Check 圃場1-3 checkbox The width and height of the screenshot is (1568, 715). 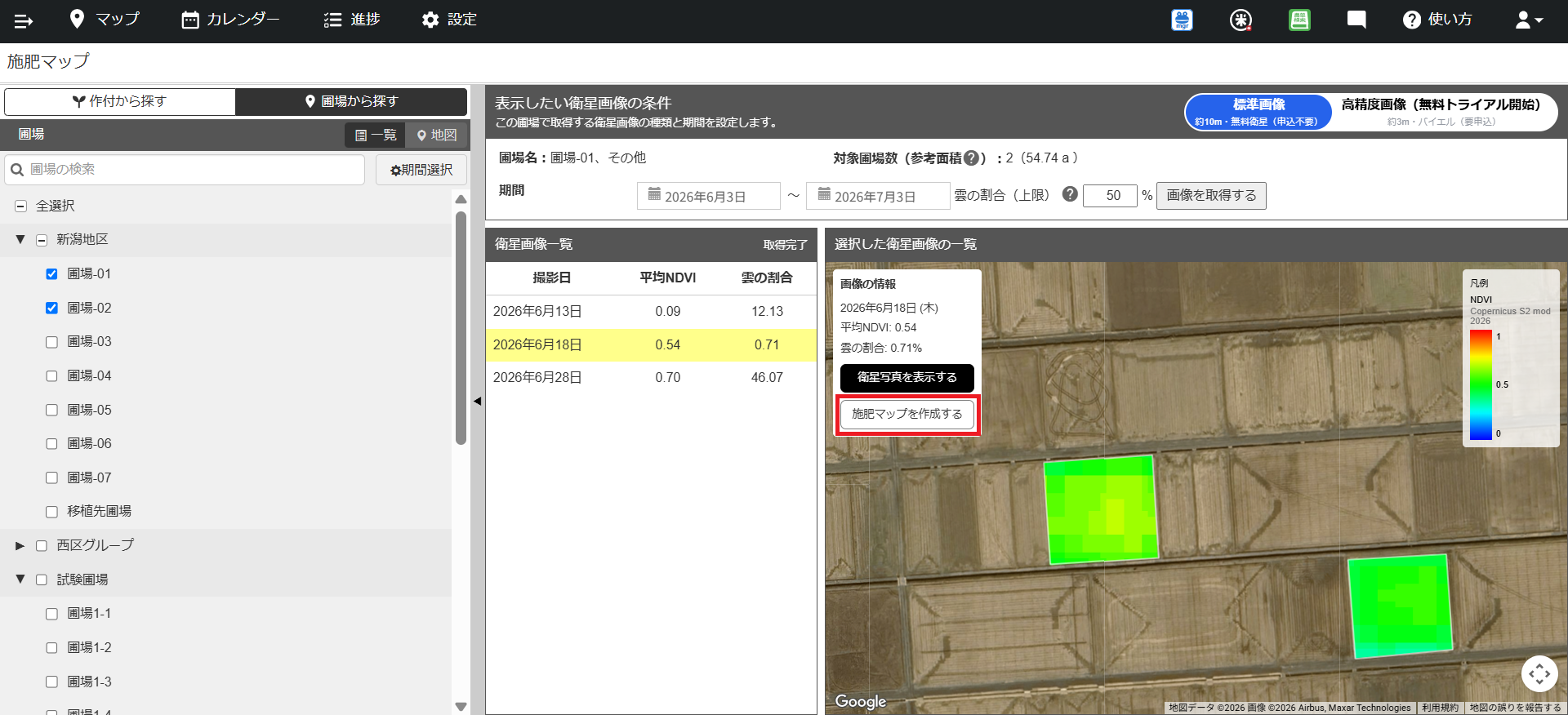point(51,682)
